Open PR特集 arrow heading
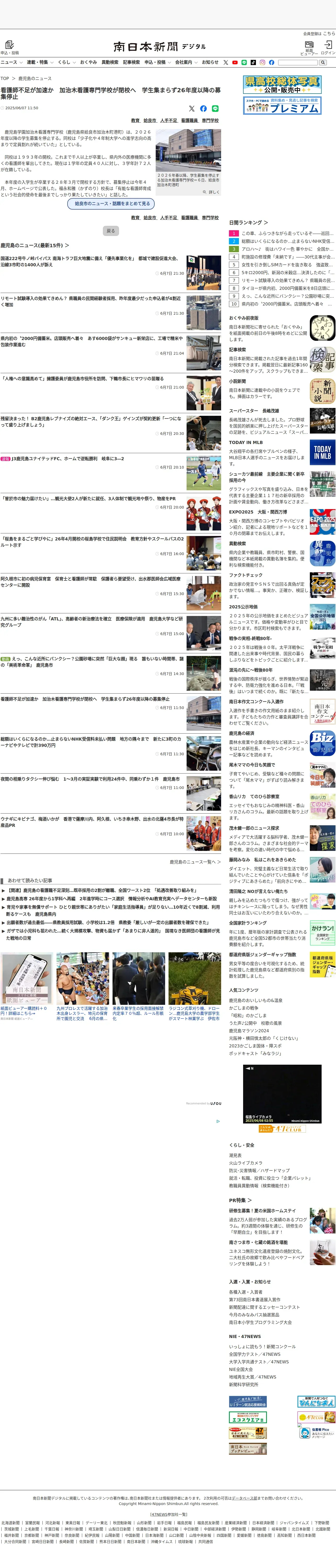This screenshot has width=336, height=1568. click(x=240, y=1200)
